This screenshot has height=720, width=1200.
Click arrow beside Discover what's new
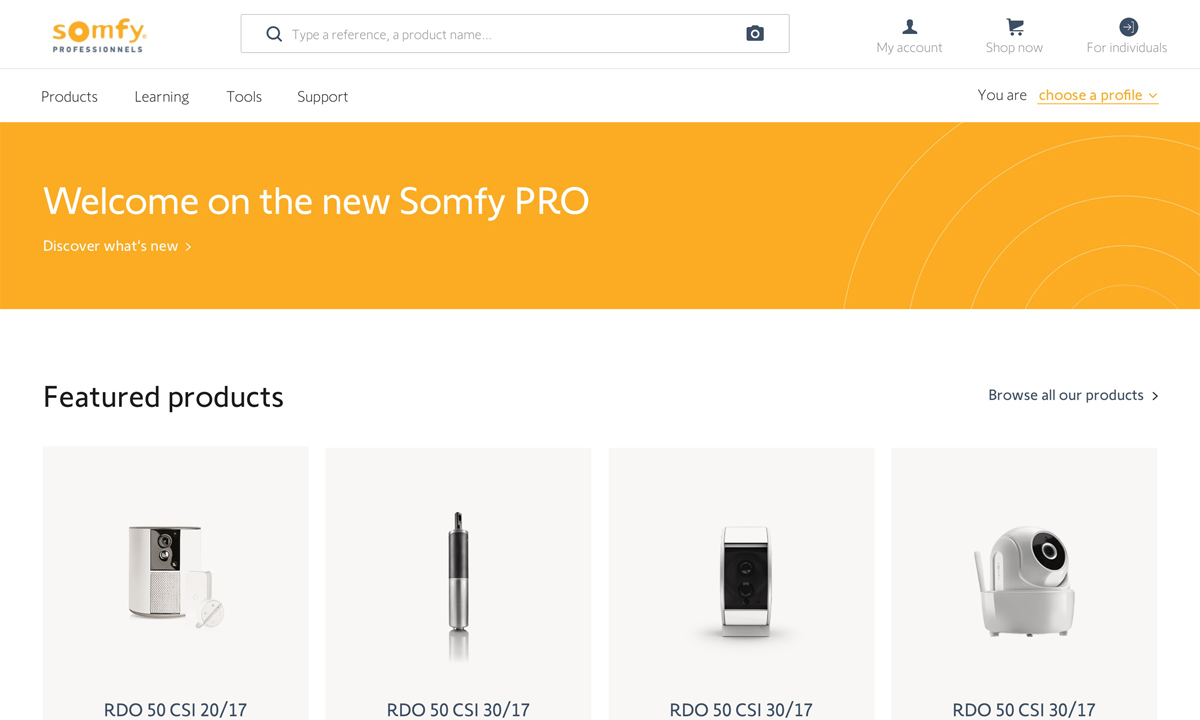pos(188,247)
